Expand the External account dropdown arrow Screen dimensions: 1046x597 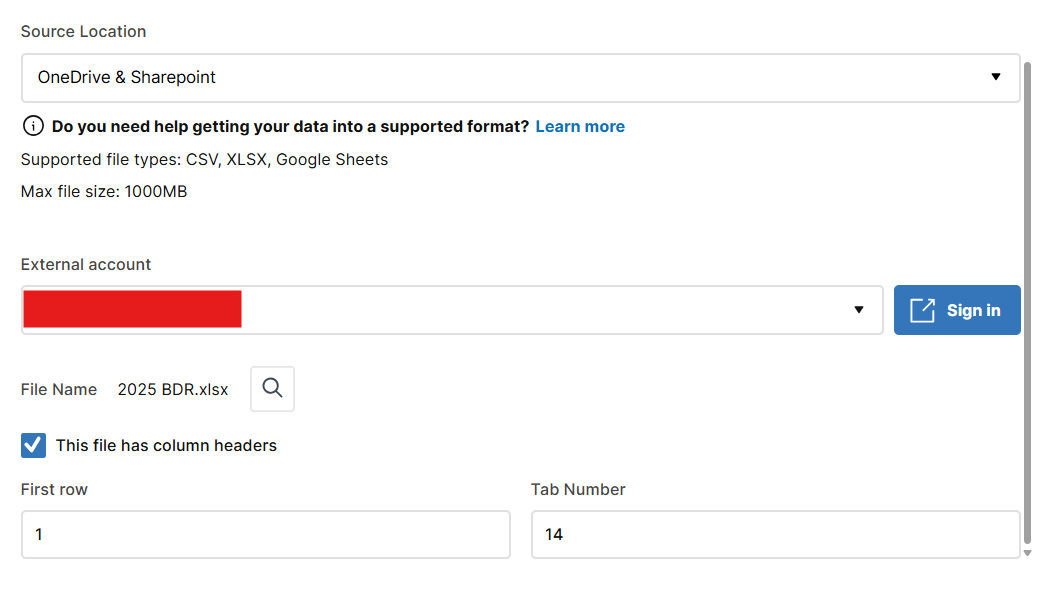pos(859,310)
